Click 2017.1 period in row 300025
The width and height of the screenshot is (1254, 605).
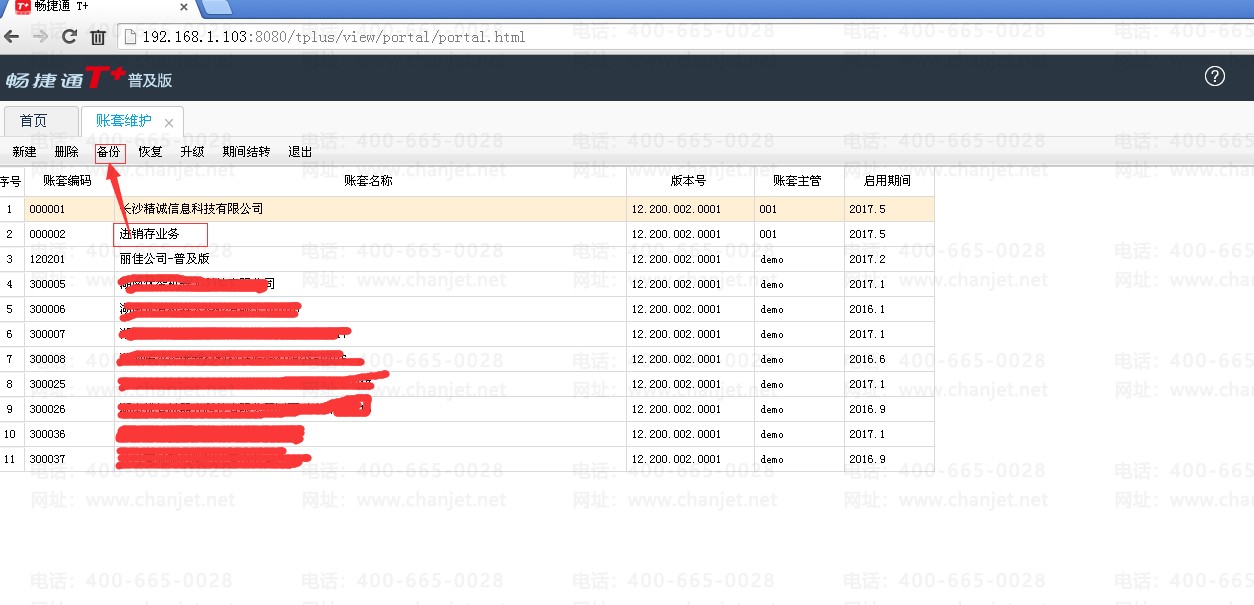[x=867, y=384]
